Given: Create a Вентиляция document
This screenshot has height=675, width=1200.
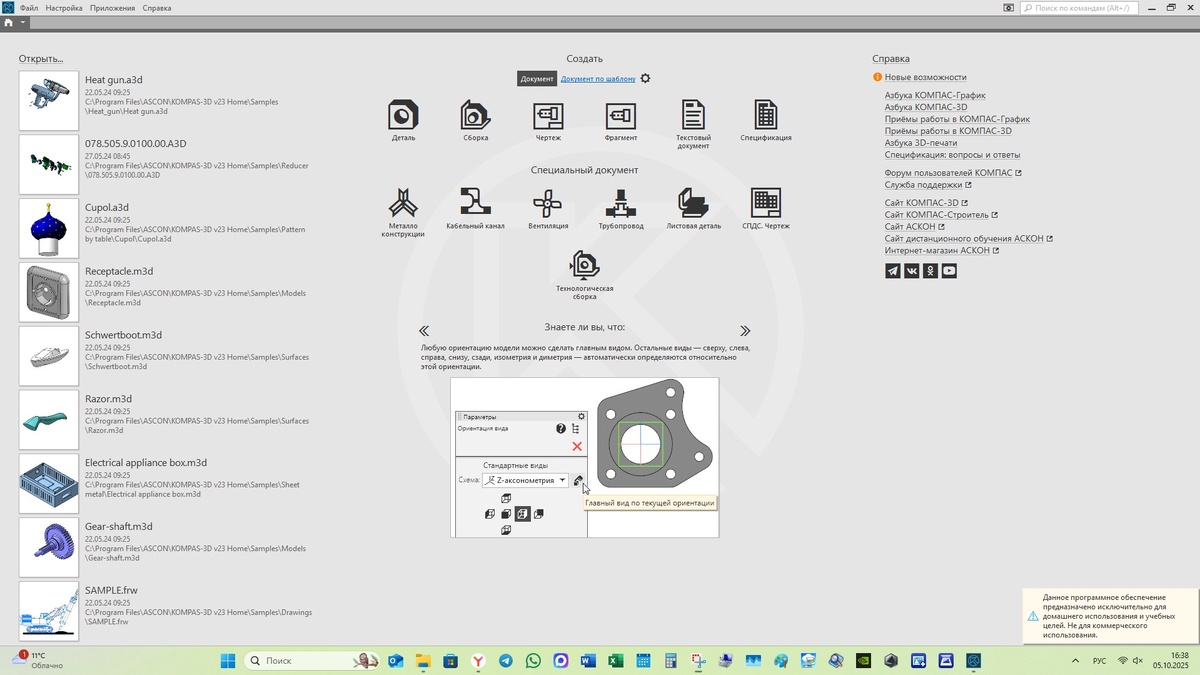Looking at the screenshot, I should point(548,207).
